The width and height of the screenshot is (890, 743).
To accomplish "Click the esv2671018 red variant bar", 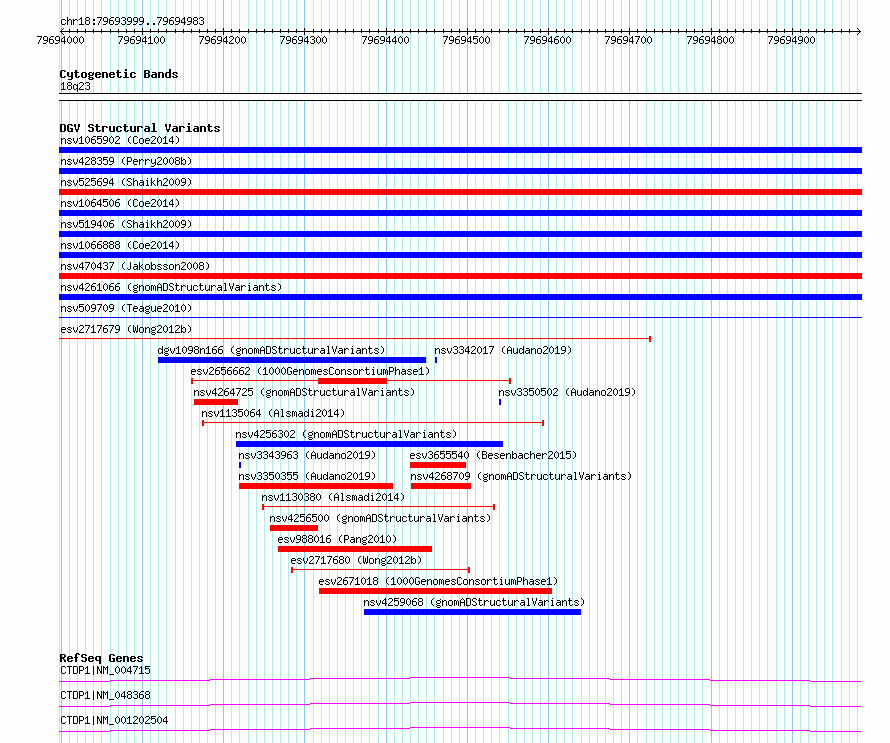I will (435, 591).
